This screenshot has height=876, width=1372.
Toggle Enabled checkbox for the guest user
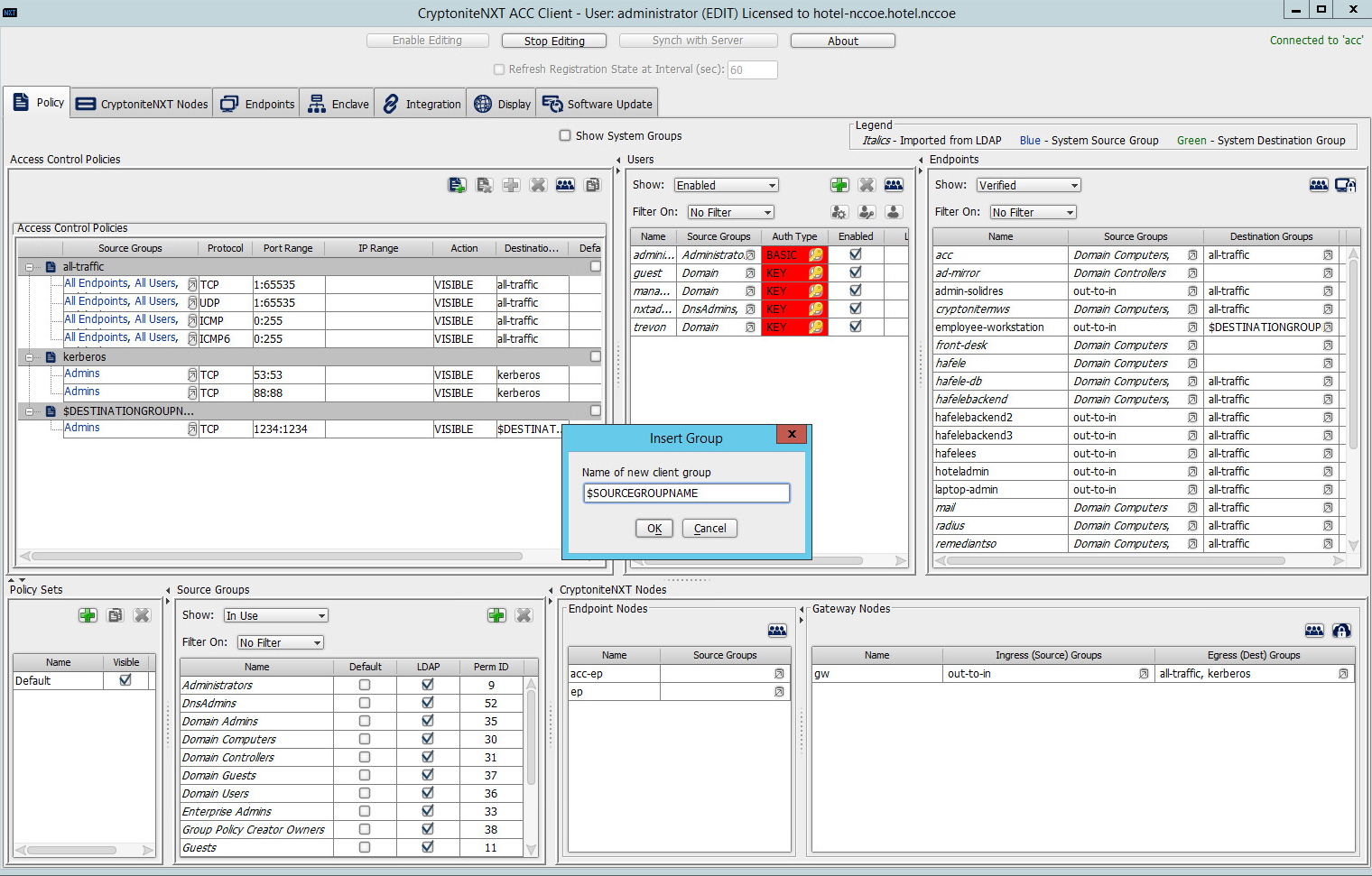(x=856, y=272)
